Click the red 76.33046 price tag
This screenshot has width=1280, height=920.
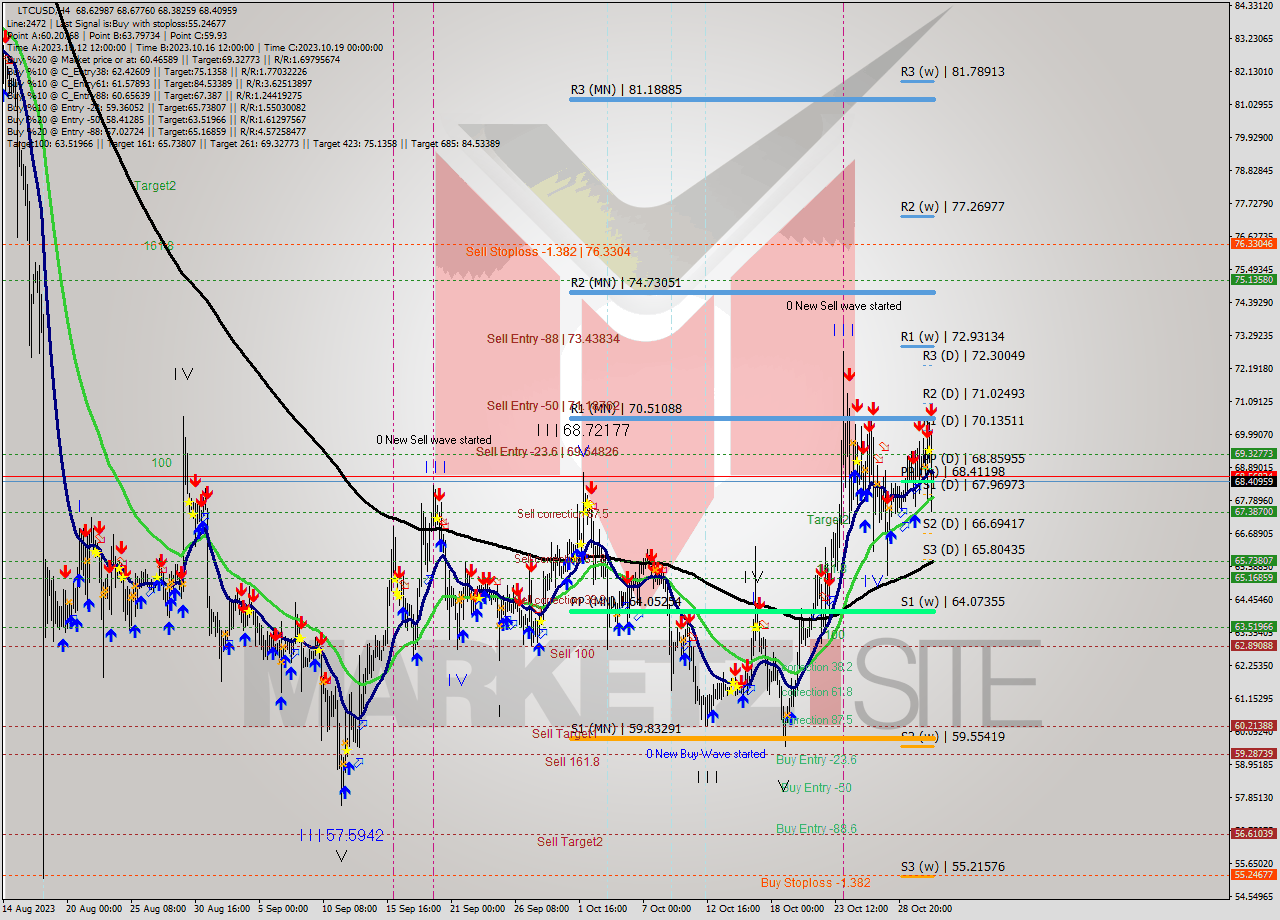(1253, 244)
